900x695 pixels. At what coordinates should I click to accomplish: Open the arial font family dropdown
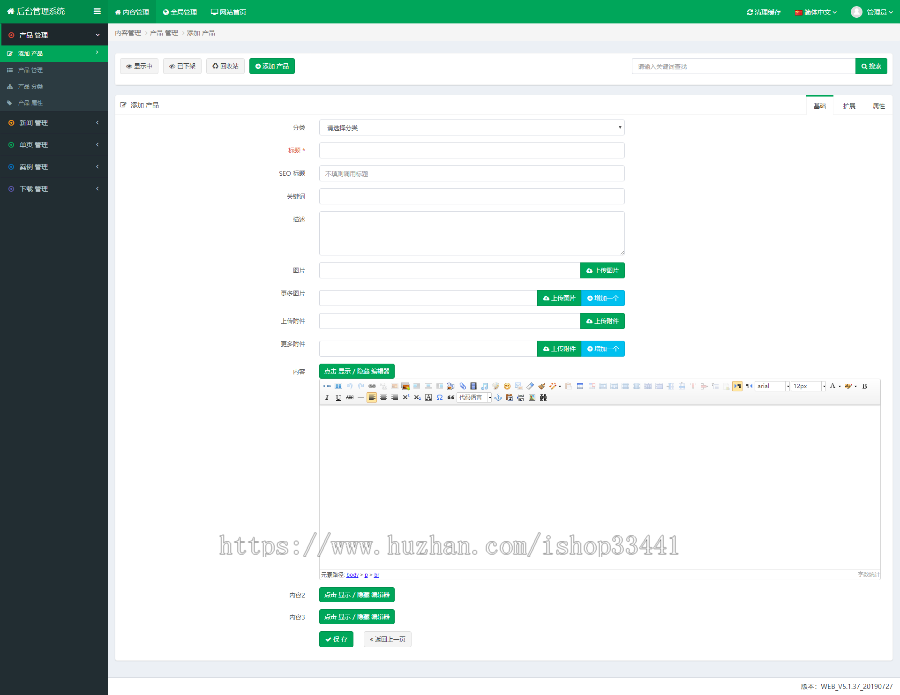click(x=772, y=386)
